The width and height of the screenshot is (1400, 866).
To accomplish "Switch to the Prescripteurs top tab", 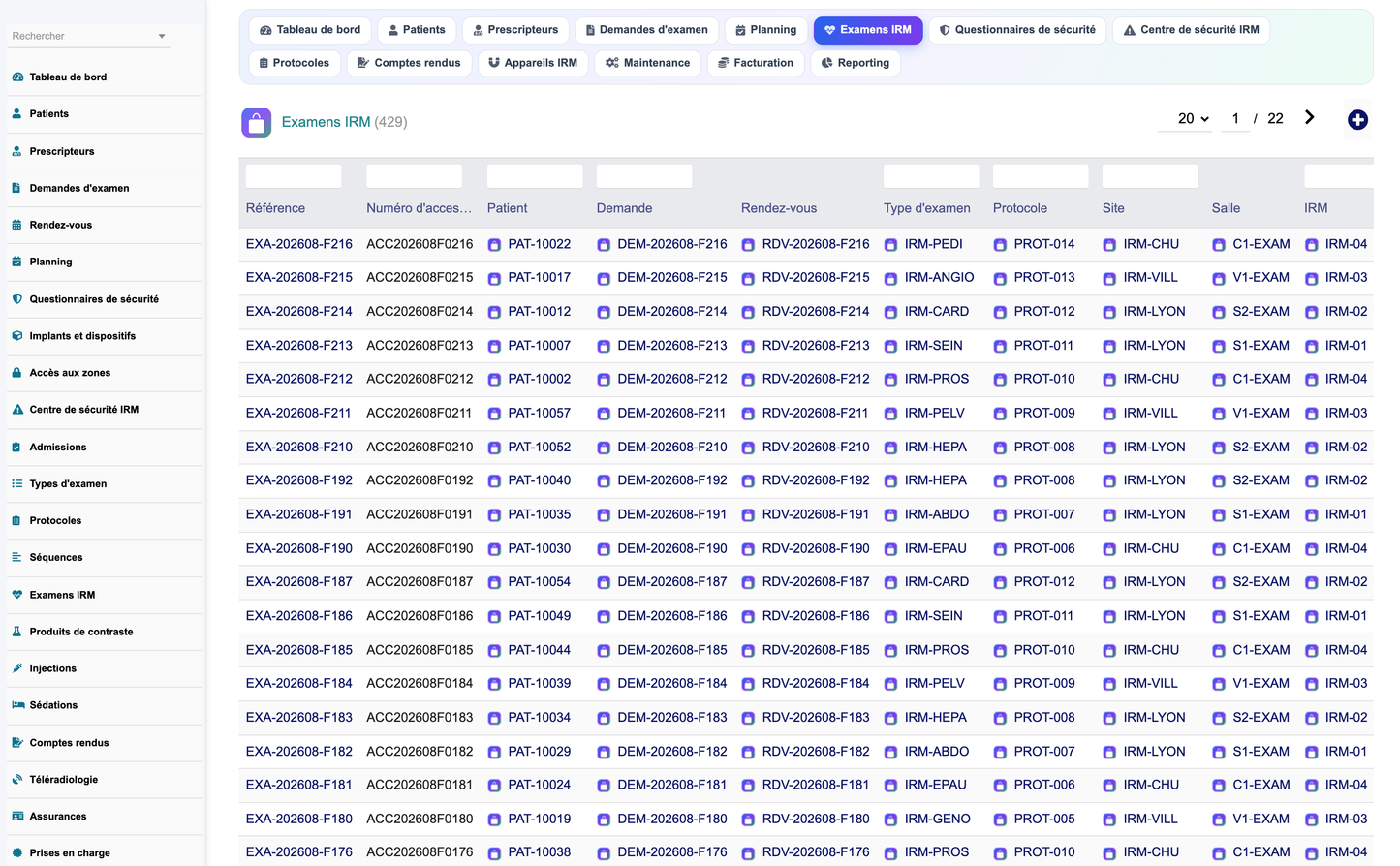I will click(x=515, y=30).
